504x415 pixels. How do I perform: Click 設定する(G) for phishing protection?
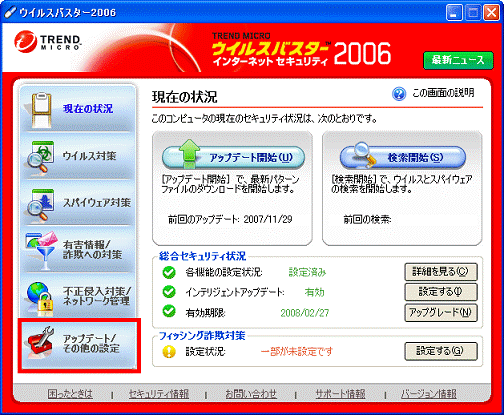click(441, 351)
